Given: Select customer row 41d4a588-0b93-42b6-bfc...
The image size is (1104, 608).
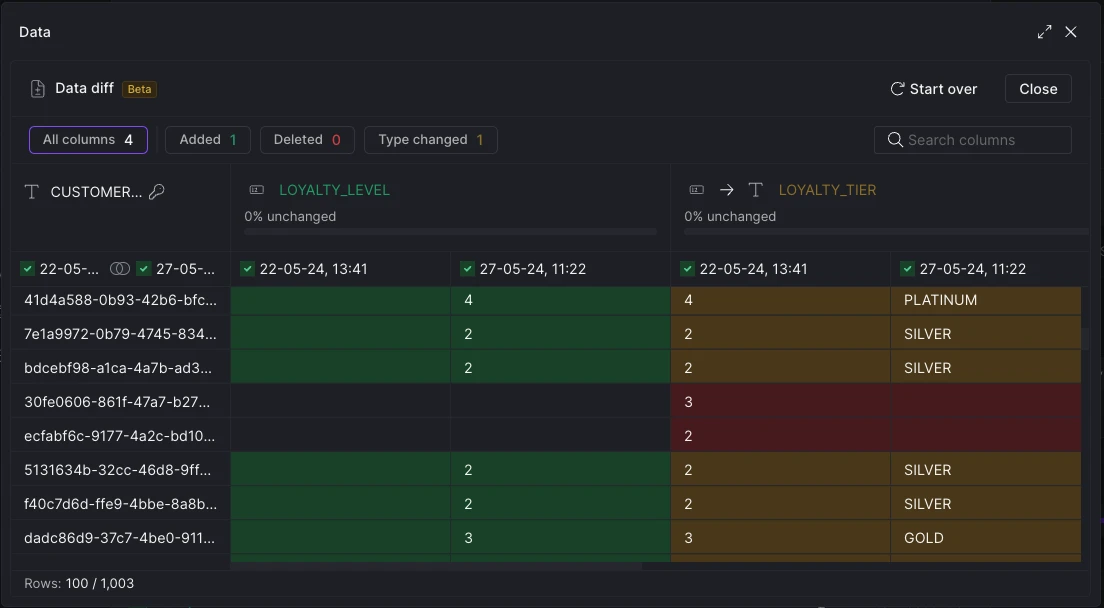Looking at the screenshot, I should coord(120,300).
